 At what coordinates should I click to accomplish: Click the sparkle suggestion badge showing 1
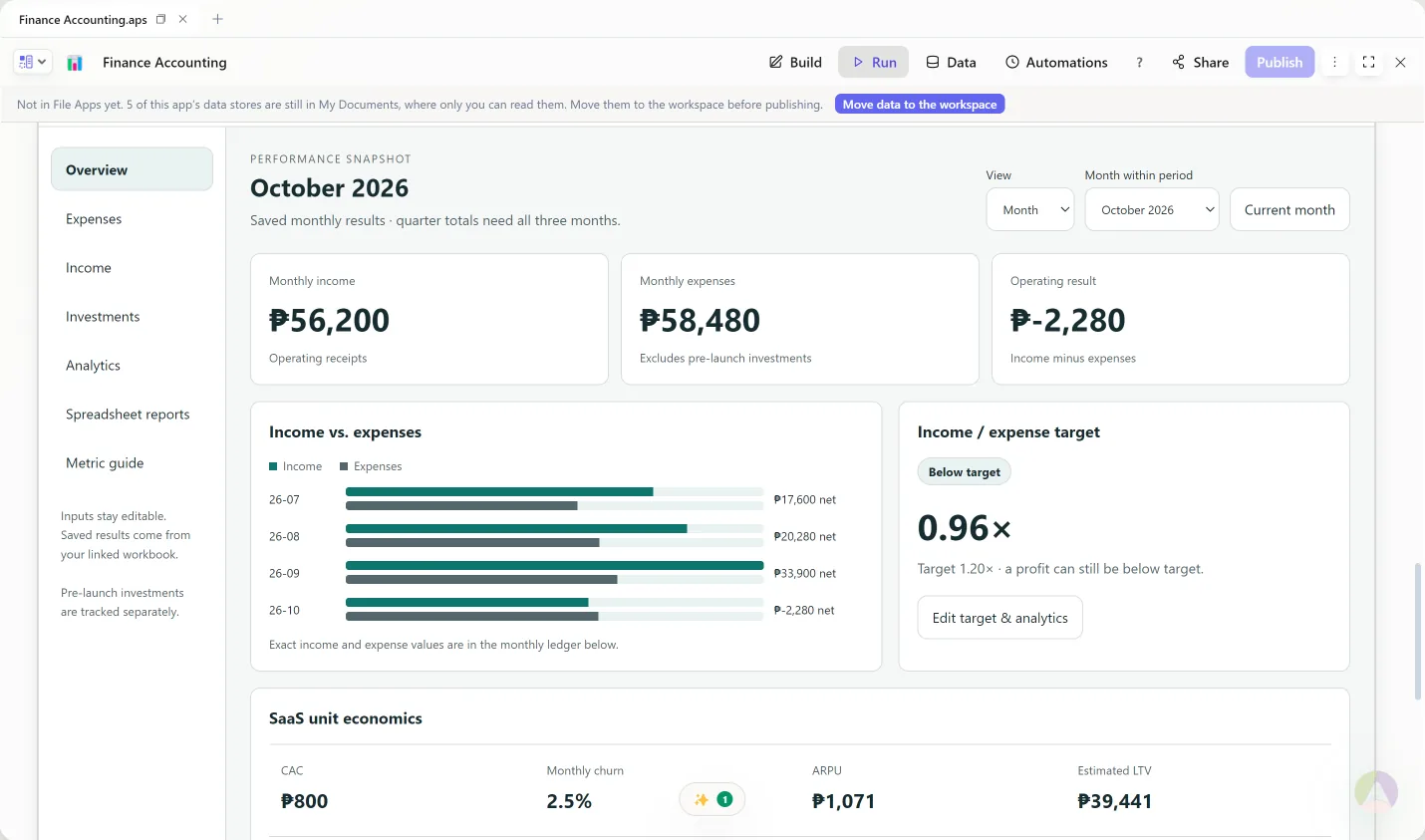712,799
